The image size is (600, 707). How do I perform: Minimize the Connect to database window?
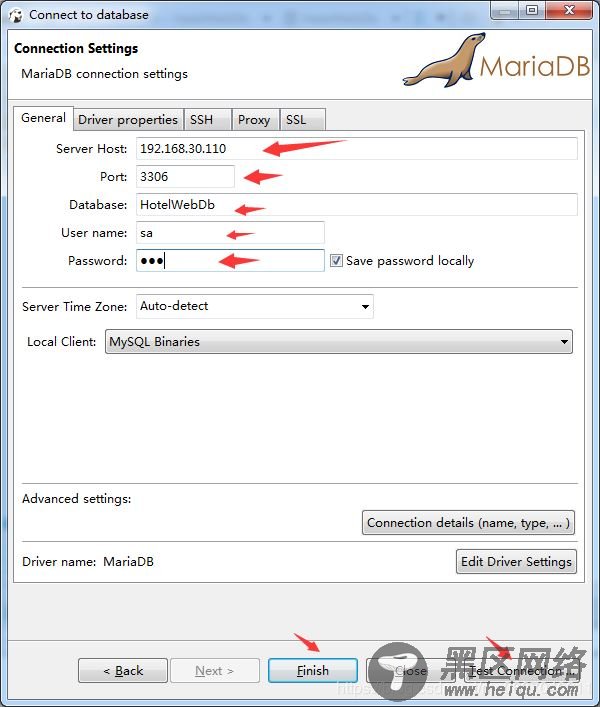coord(505,11)
